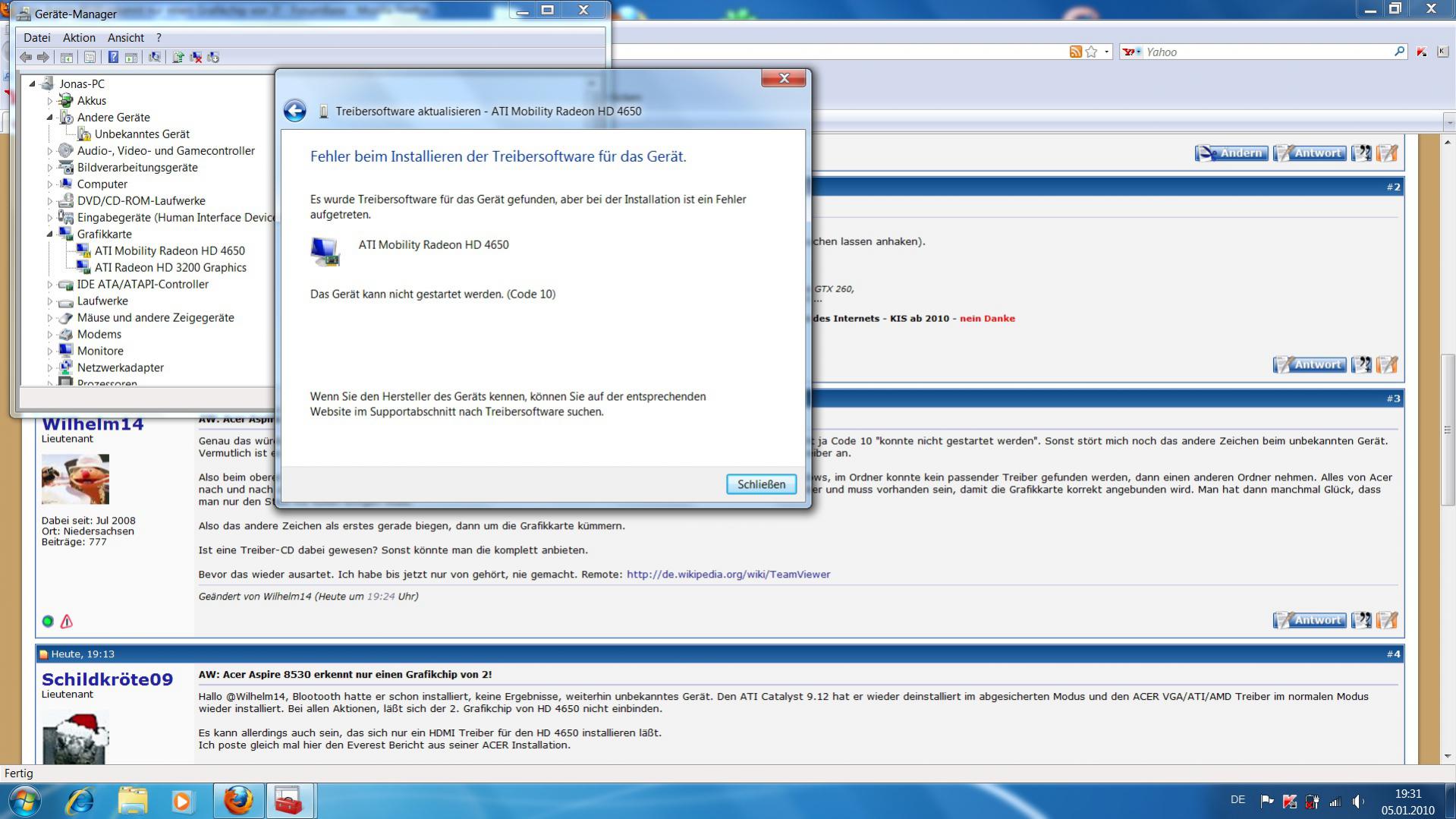The height and width of the screenshot is (819, 1456).
Task: Click the magnifier in the Yahoo search box
Action: (x=1399, y=52)
